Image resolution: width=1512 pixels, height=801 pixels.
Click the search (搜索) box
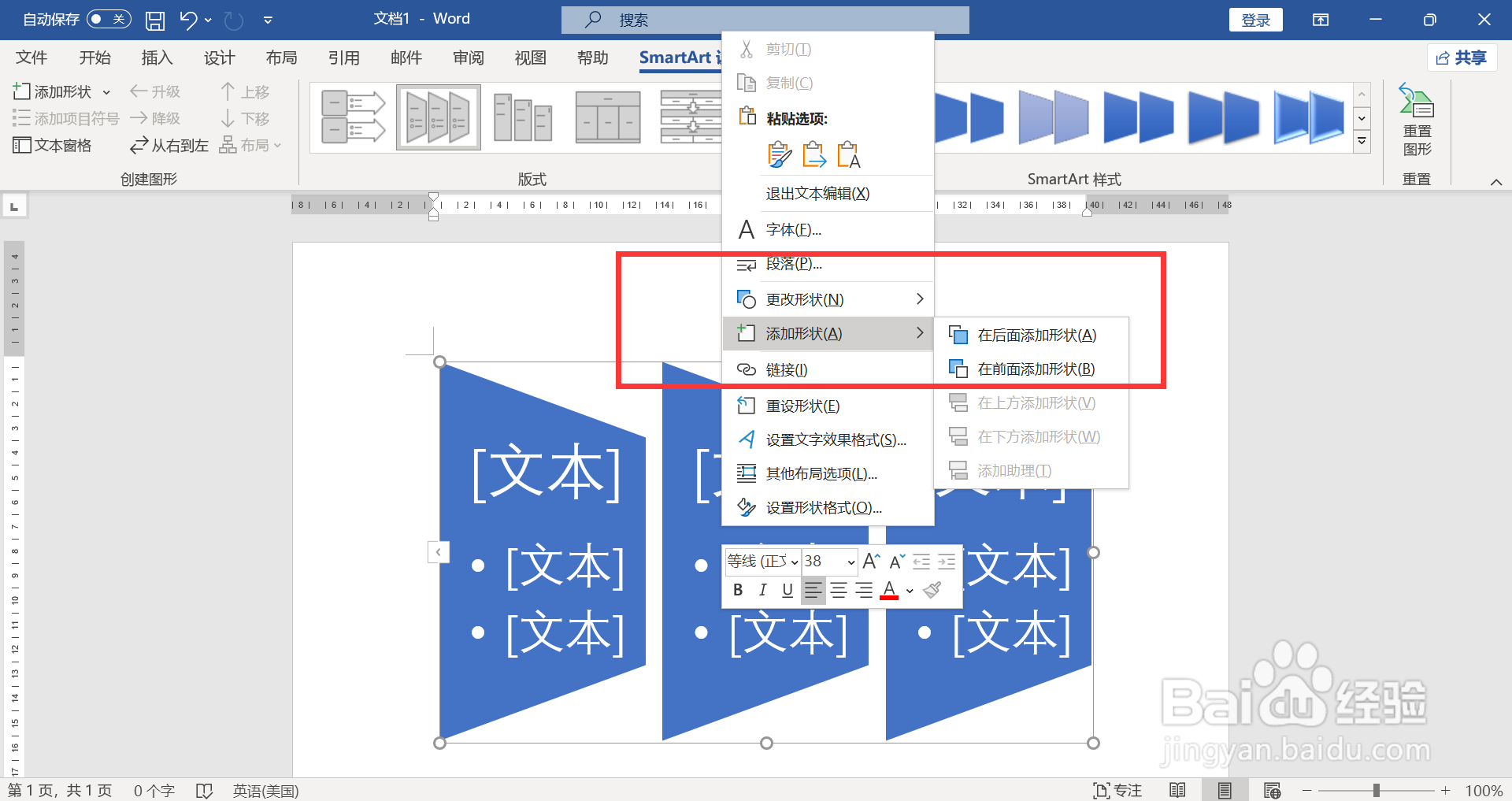[x=765, y=20]
